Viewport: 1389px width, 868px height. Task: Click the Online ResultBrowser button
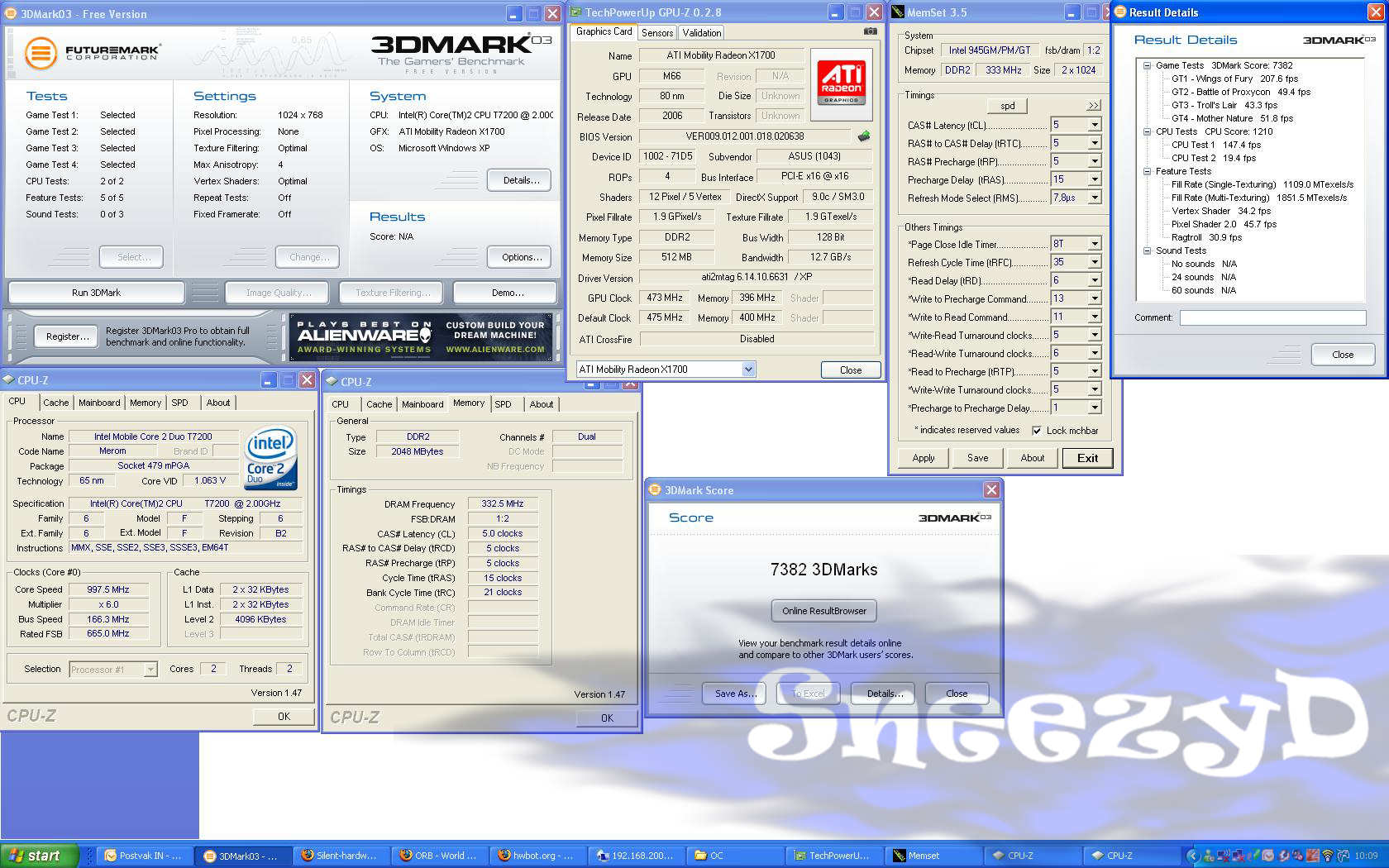pyautogui.click(x=824, y=611)
